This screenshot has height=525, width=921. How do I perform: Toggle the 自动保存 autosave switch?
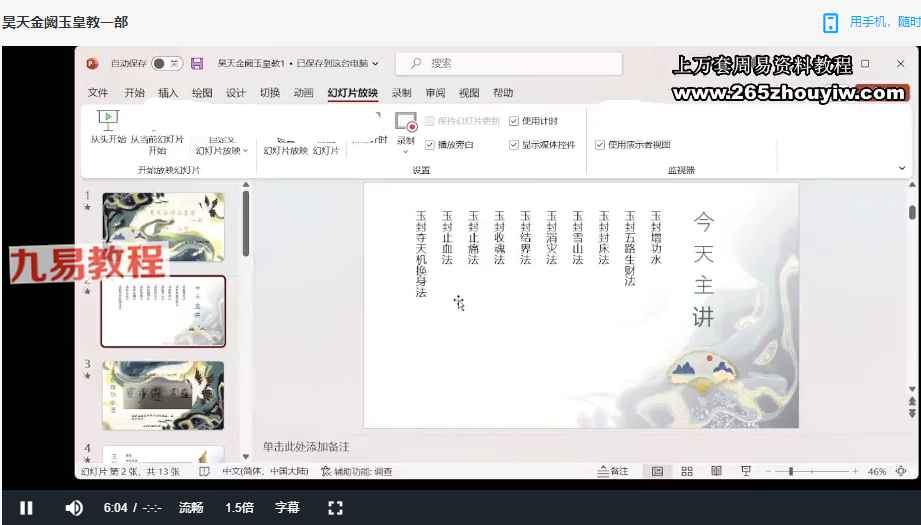(167, 64)
